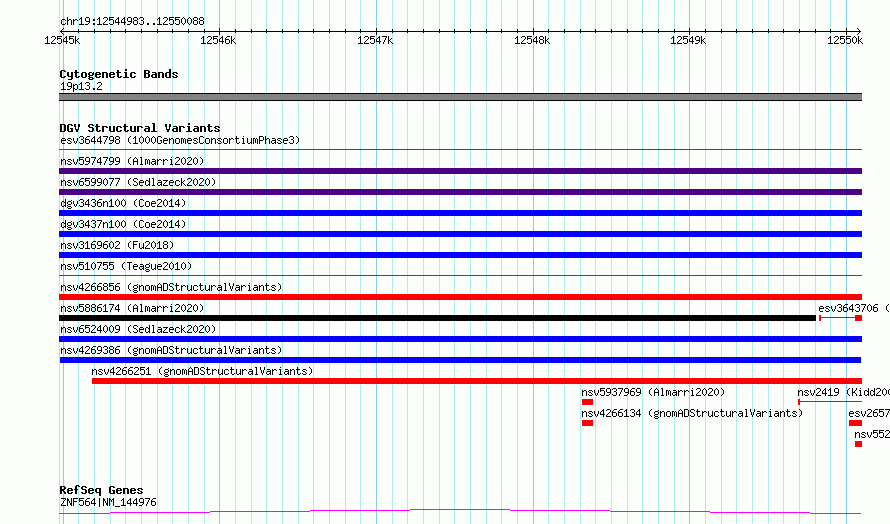Click the red block under the nsv552 label
Screen dimensions: 890x524
tap(858, 444)
